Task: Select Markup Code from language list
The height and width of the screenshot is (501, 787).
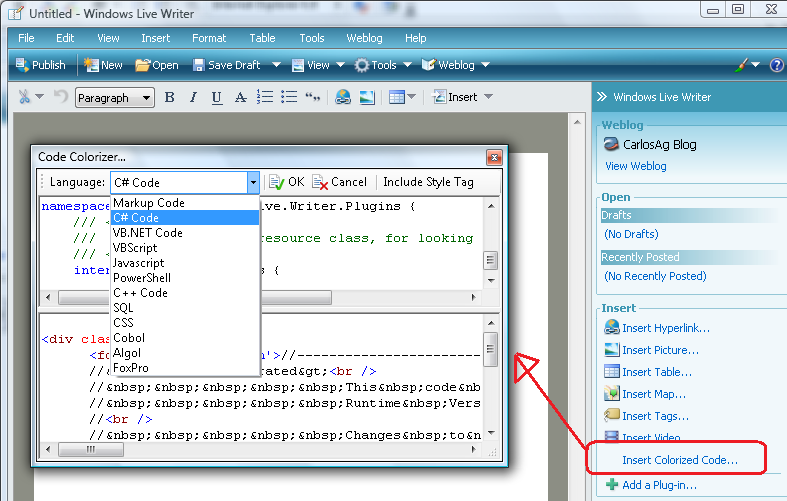Action: pos(185,203)
